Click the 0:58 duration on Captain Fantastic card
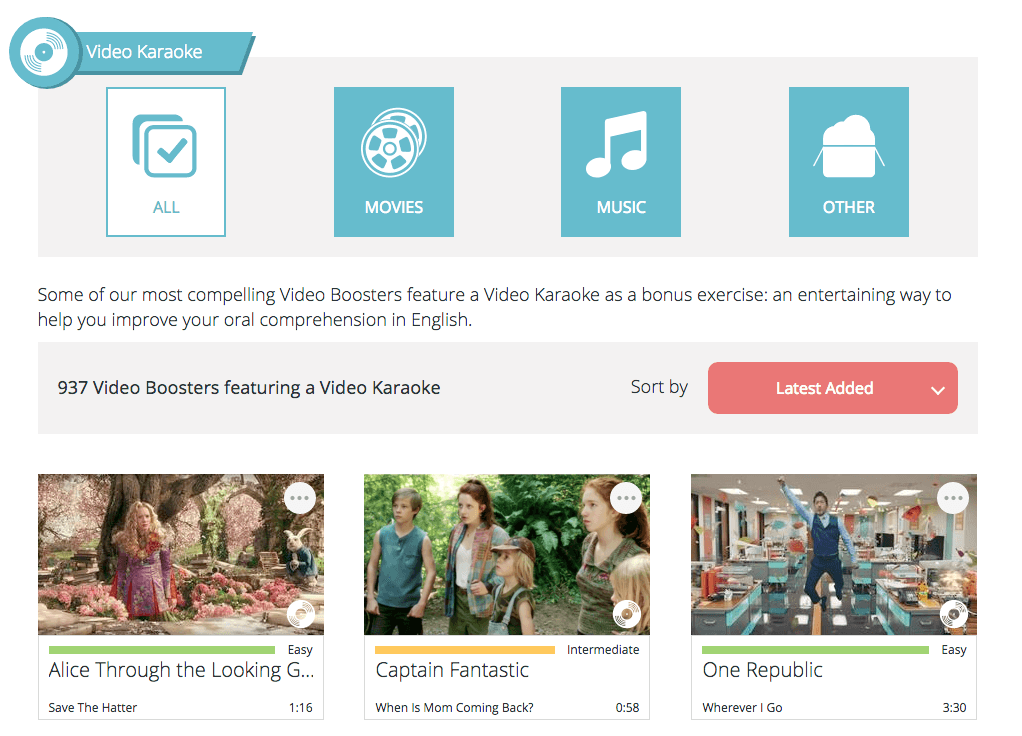This screenshot has height=736, width=1022. tap(627, 707)
